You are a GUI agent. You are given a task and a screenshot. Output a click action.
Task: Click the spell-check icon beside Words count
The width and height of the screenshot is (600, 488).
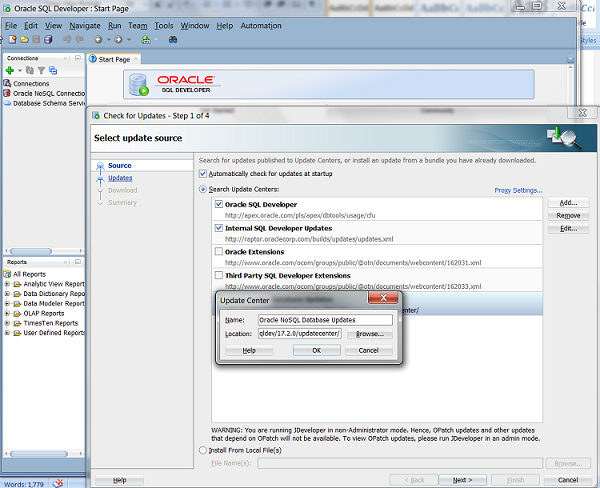coord(58,483)
